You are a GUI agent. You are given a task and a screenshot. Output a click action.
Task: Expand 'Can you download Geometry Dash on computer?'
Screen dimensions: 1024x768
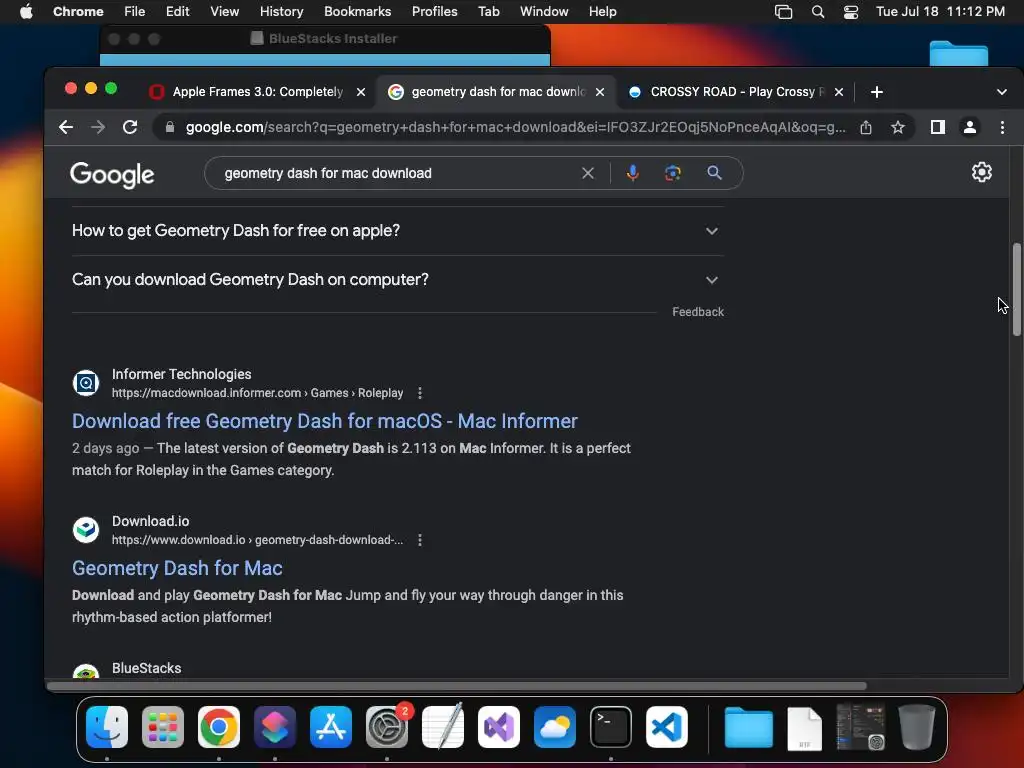click(398, 280)
